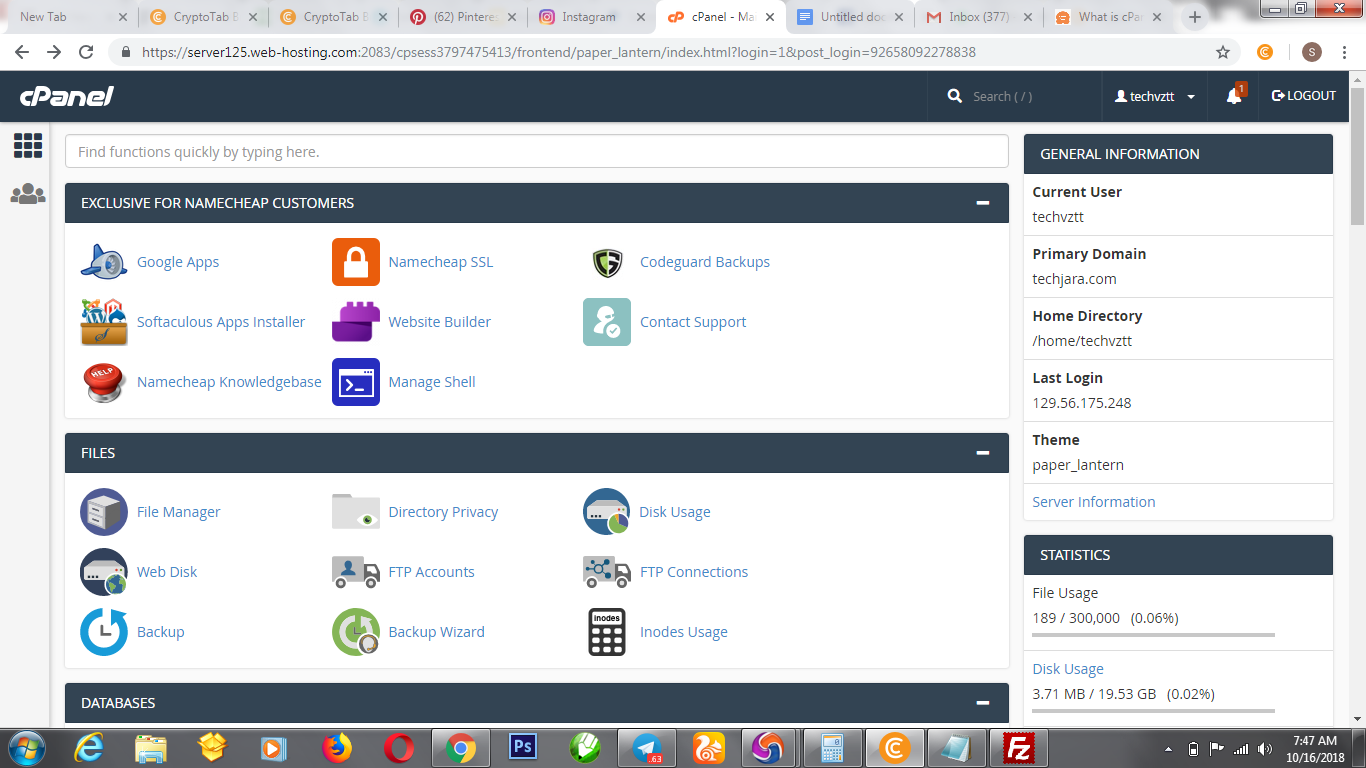Open the FTP Accounts truck icon

tap(356, 572)
